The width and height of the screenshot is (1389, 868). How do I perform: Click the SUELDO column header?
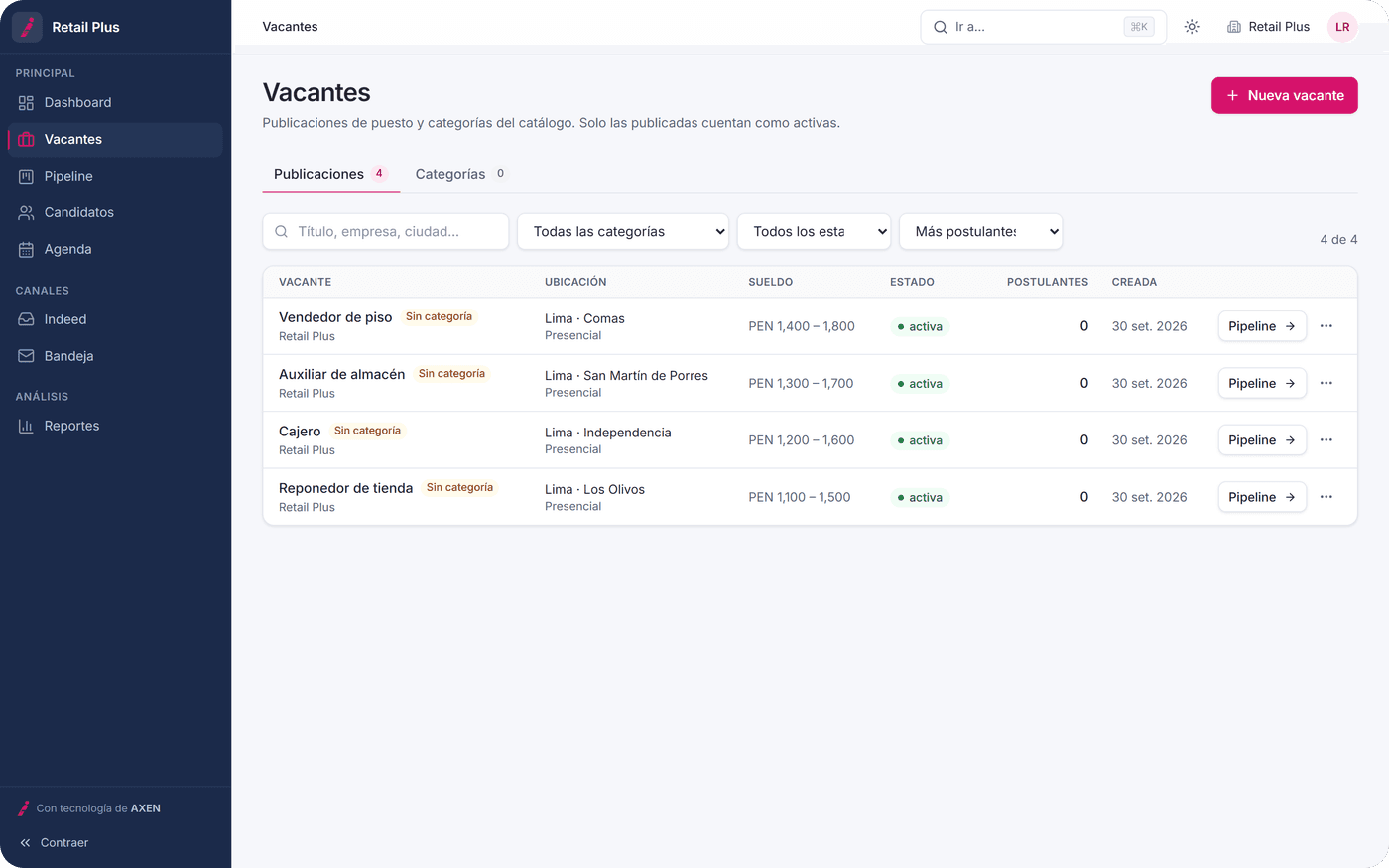[771, 282]
